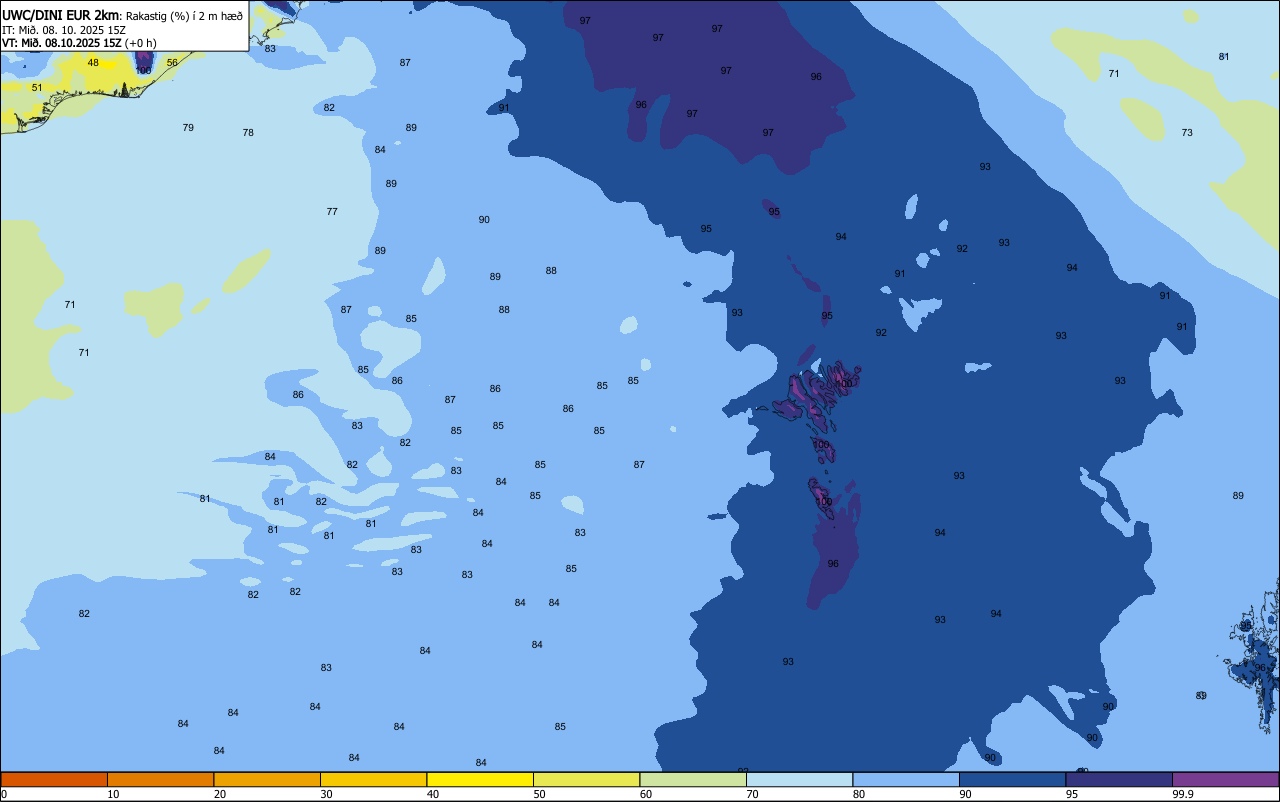Viewport: 1280px width, 802px height.
Task: Click the humidity value 48 on the yellow area
Action: tap(93, 63)
